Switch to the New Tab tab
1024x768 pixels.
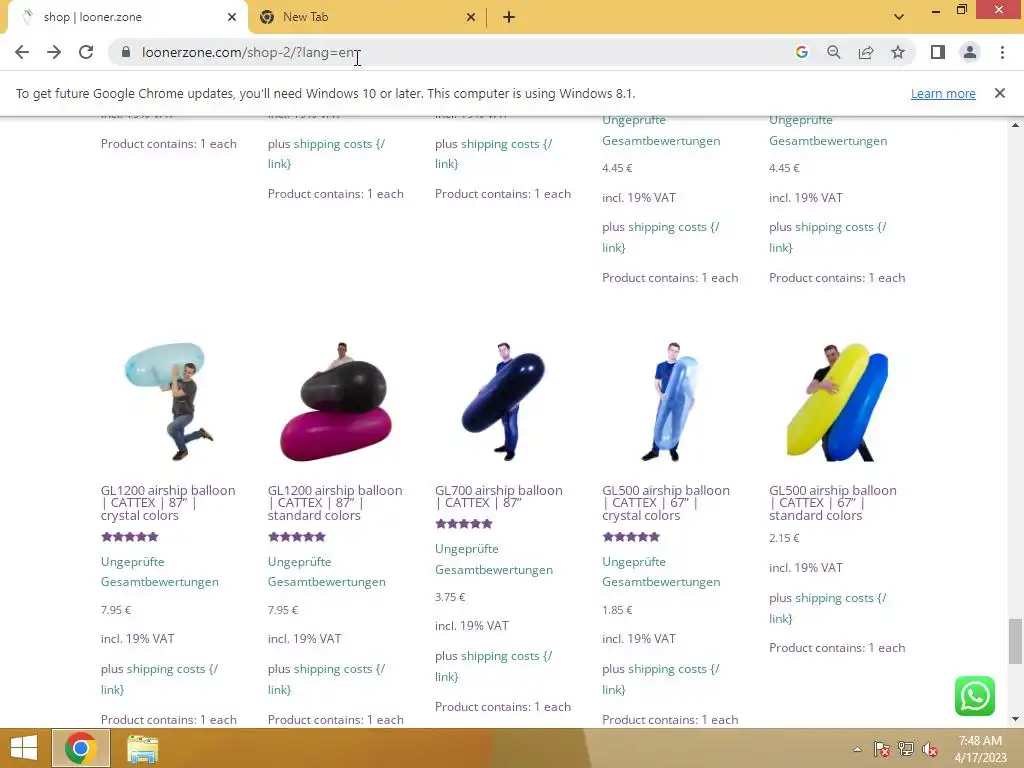point(368,17)
